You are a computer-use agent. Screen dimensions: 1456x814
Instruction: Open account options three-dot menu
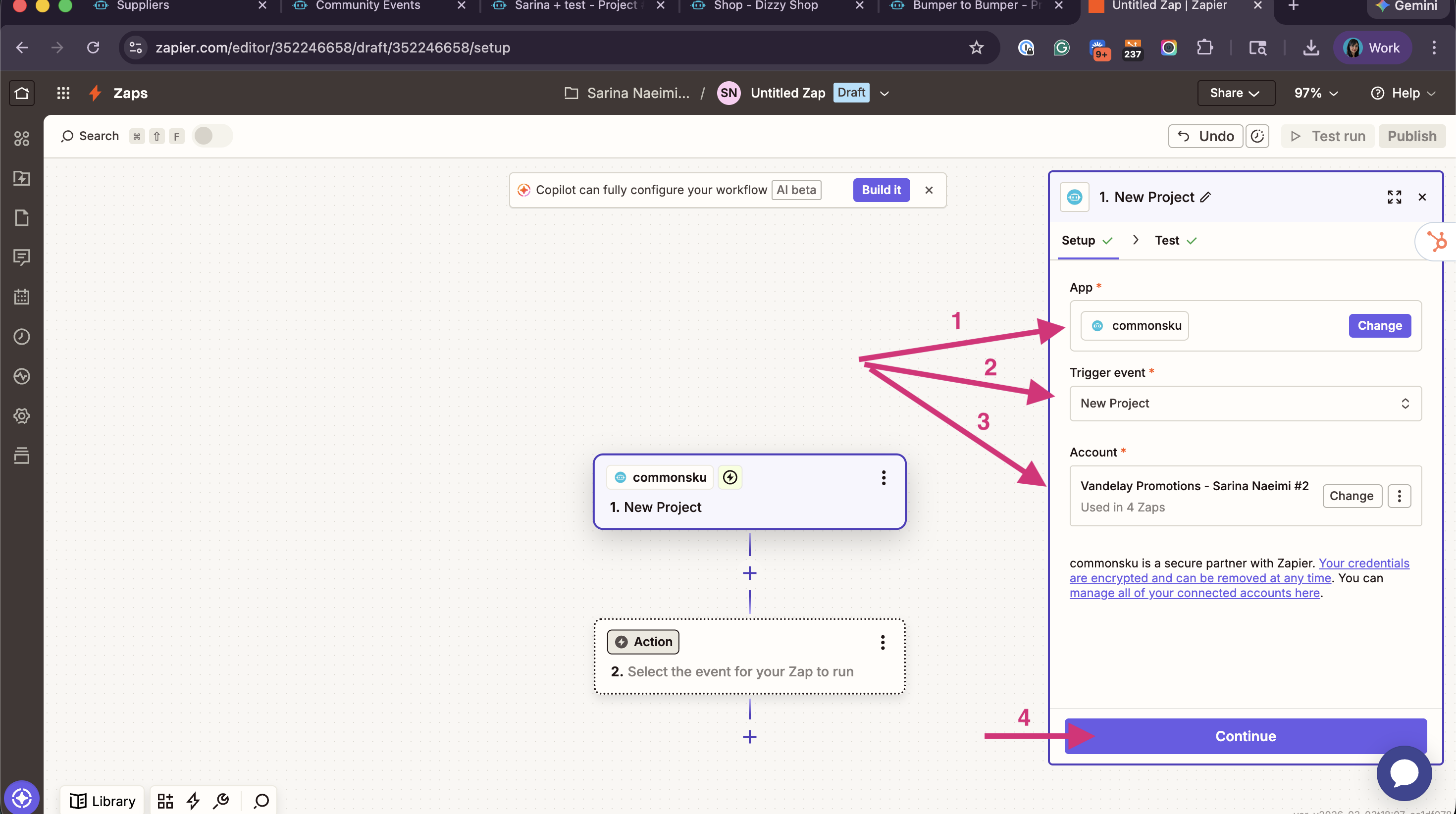1399,496
